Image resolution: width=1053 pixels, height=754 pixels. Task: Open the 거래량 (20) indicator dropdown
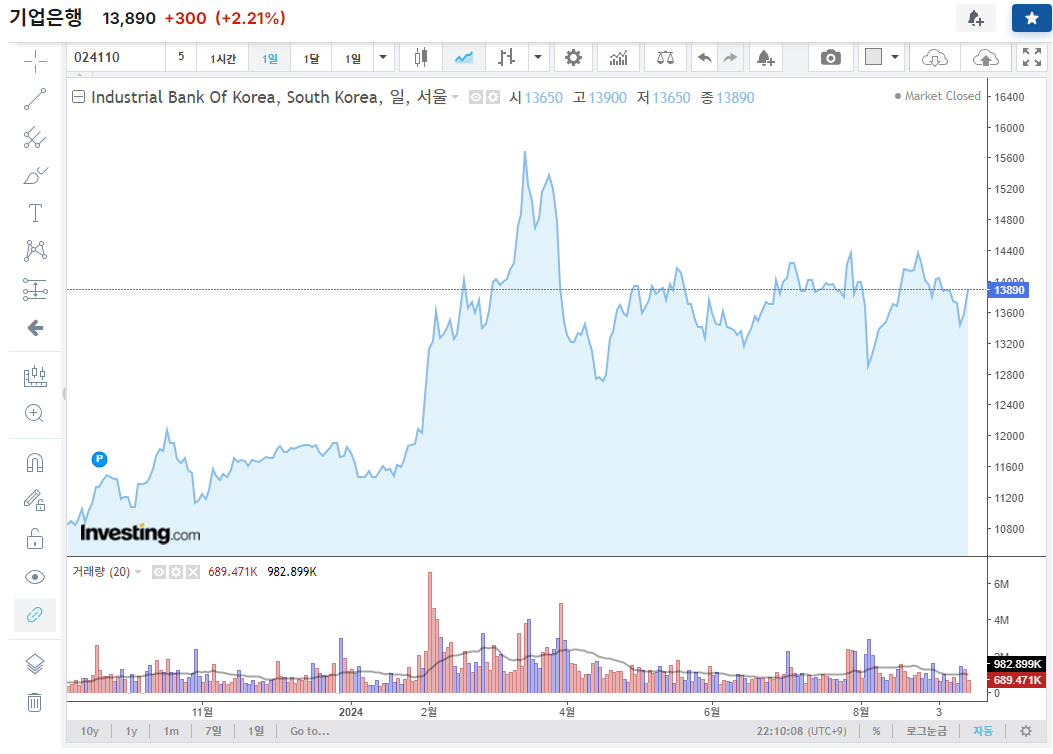pos(138,572)
